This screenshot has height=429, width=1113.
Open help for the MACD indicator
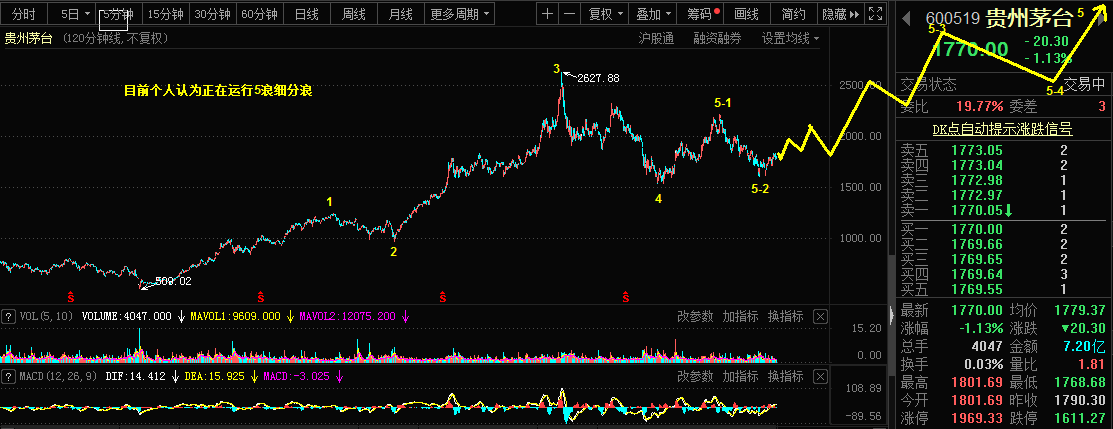click(8, 376)
